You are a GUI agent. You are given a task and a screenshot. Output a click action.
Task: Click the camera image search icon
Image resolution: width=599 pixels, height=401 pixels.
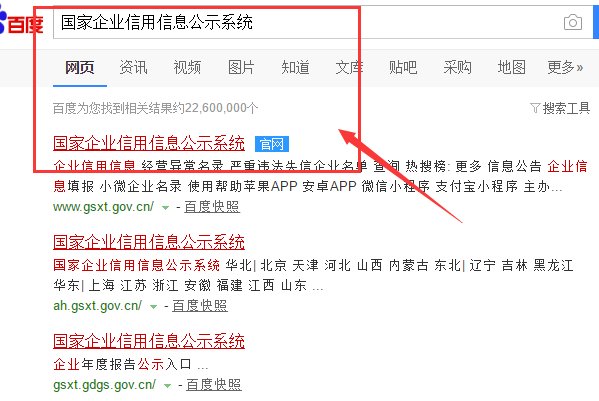coord(573,23)
